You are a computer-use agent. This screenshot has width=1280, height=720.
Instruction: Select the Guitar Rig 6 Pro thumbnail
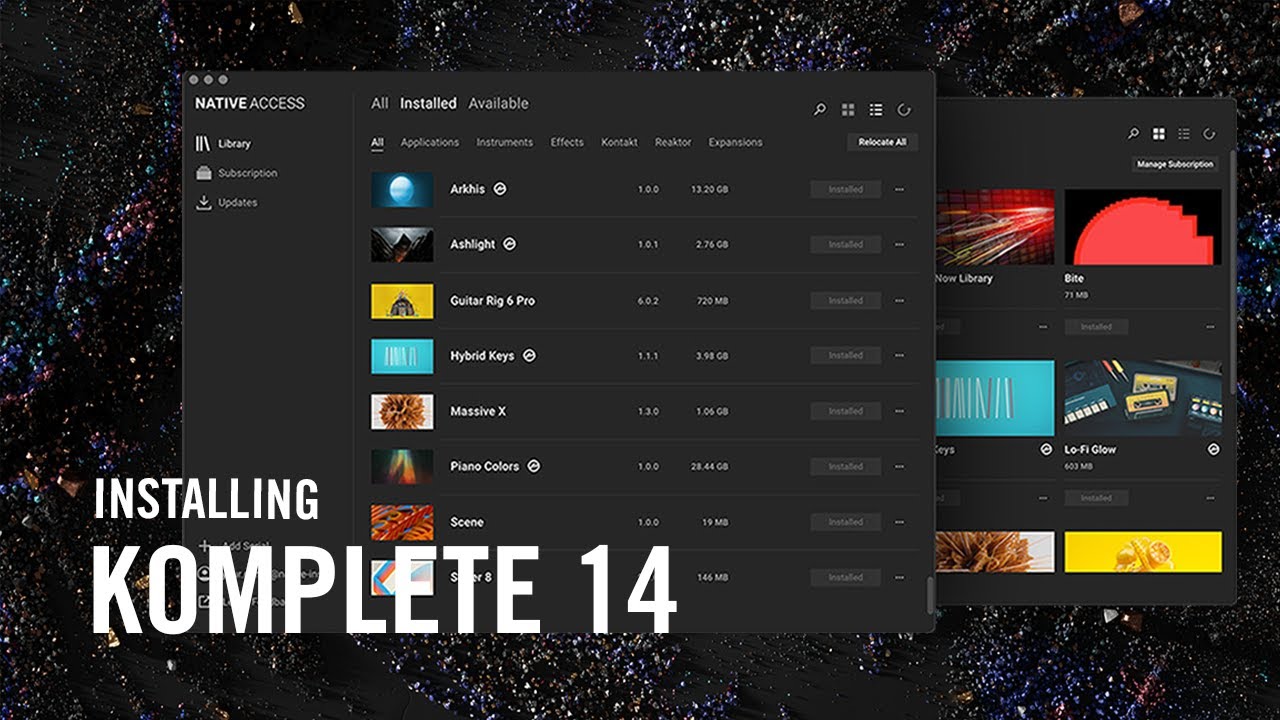(x=402, y=300)
